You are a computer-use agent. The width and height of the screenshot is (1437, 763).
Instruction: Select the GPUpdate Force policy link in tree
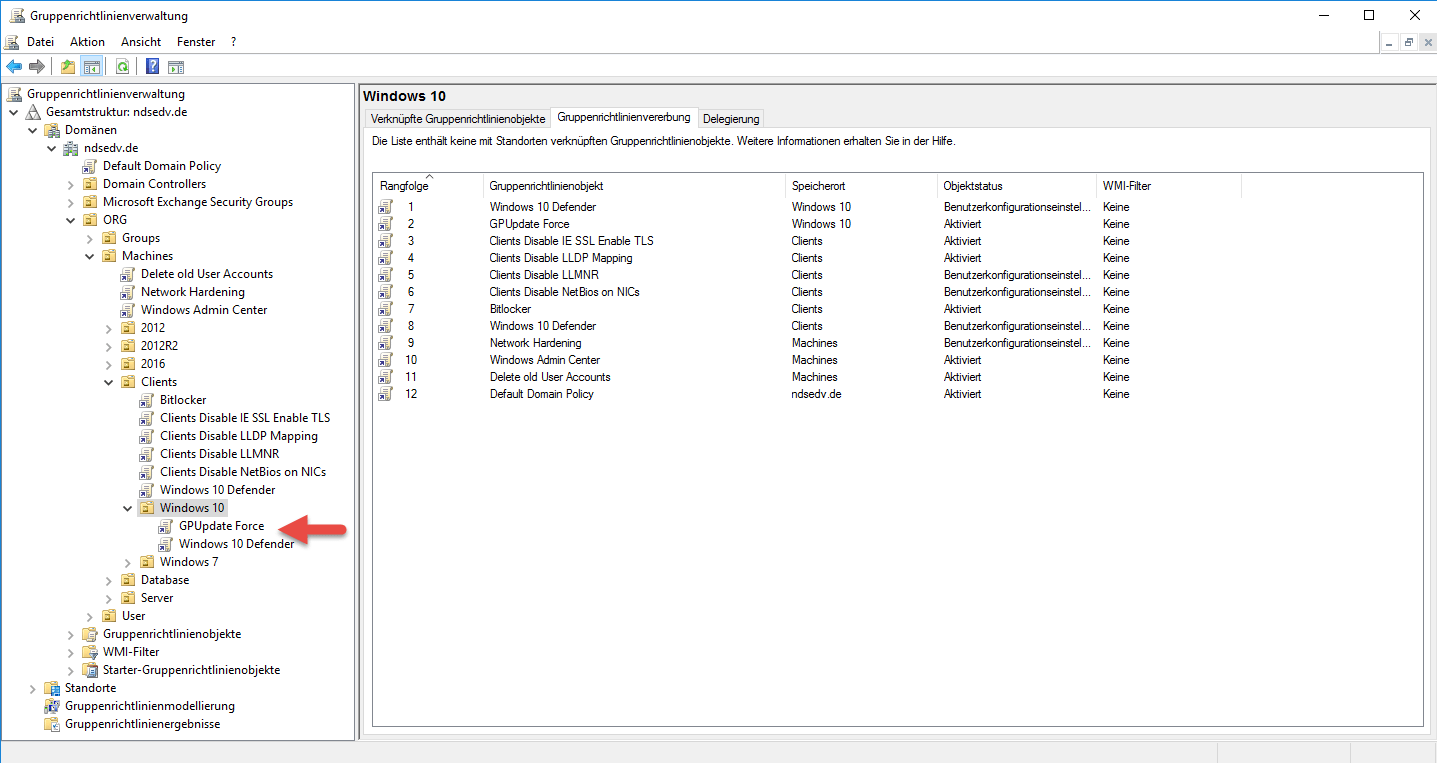point(221,526)
